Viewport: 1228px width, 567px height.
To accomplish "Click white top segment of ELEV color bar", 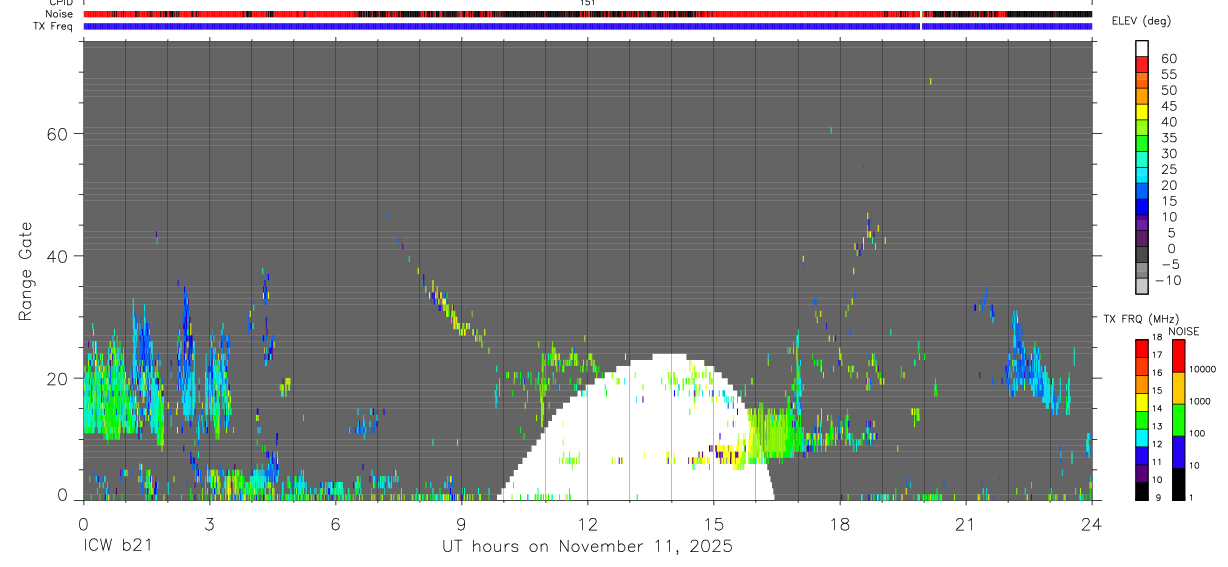I will [1142, 48].
